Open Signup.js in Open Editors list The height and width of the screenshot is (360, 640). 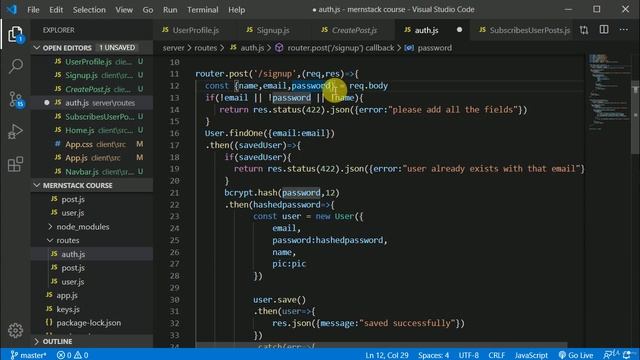[92, 76]
